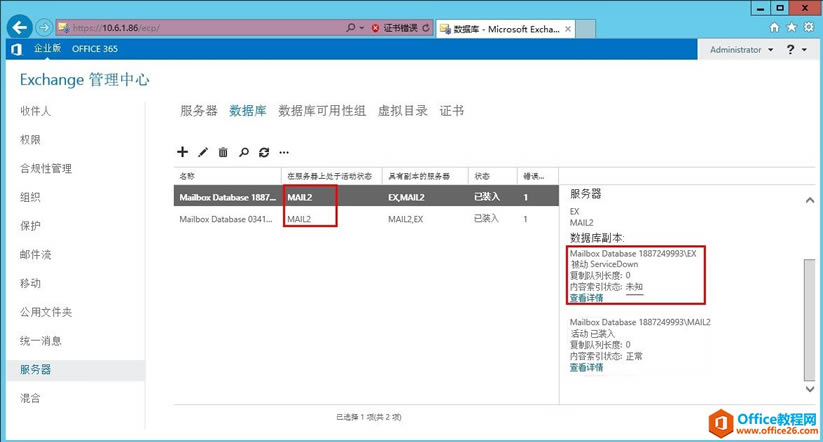The width and height of the screenshot is (823, 442).
Task: Switch to the 数据库可用性组 tab
Action: coord(321,111)
